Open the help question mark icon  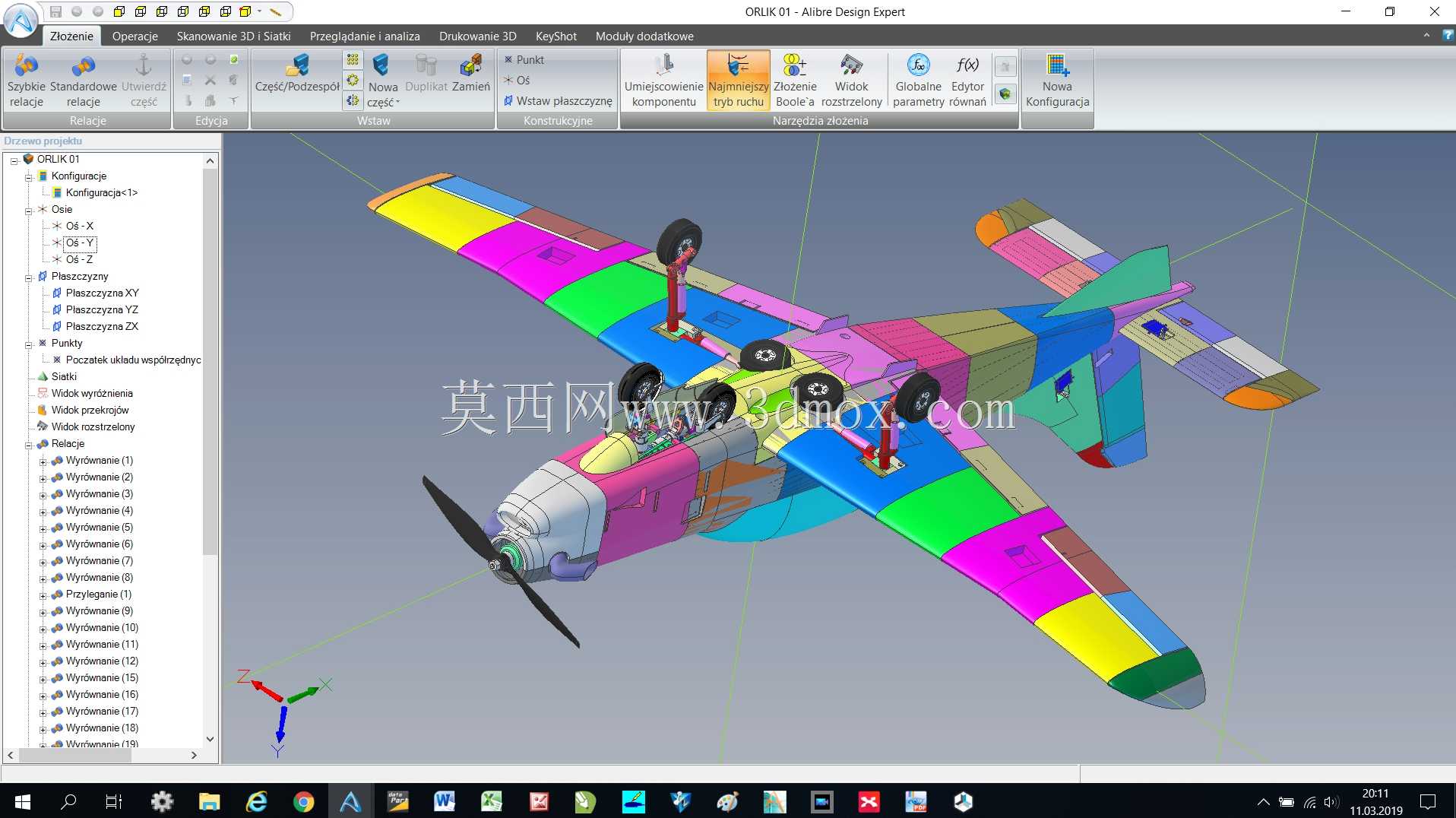[1448, 35]
